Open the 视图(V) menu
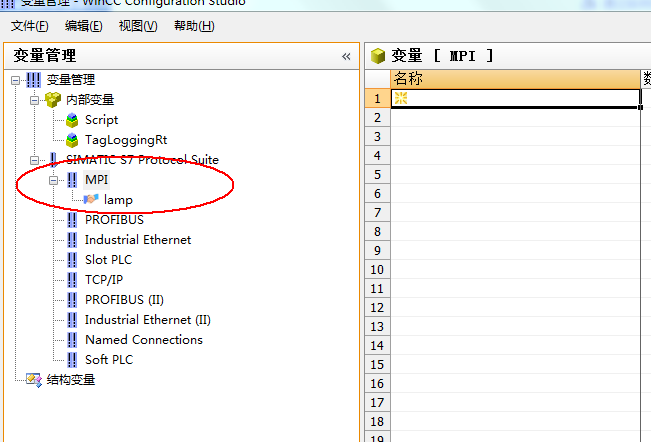Screen dimensions: 651x442 coord(138,25)
